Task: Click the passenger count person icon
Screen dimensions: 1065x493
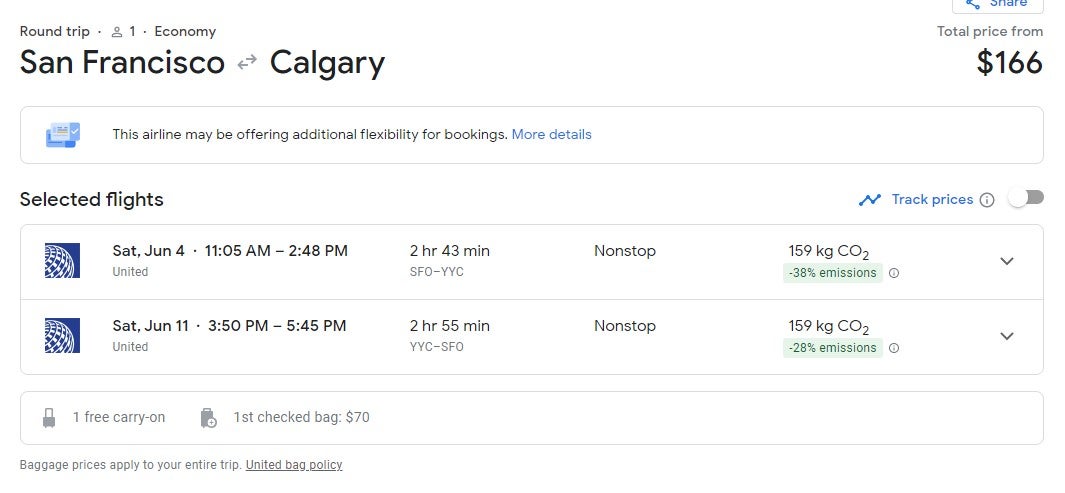Action: coord(117,32)
